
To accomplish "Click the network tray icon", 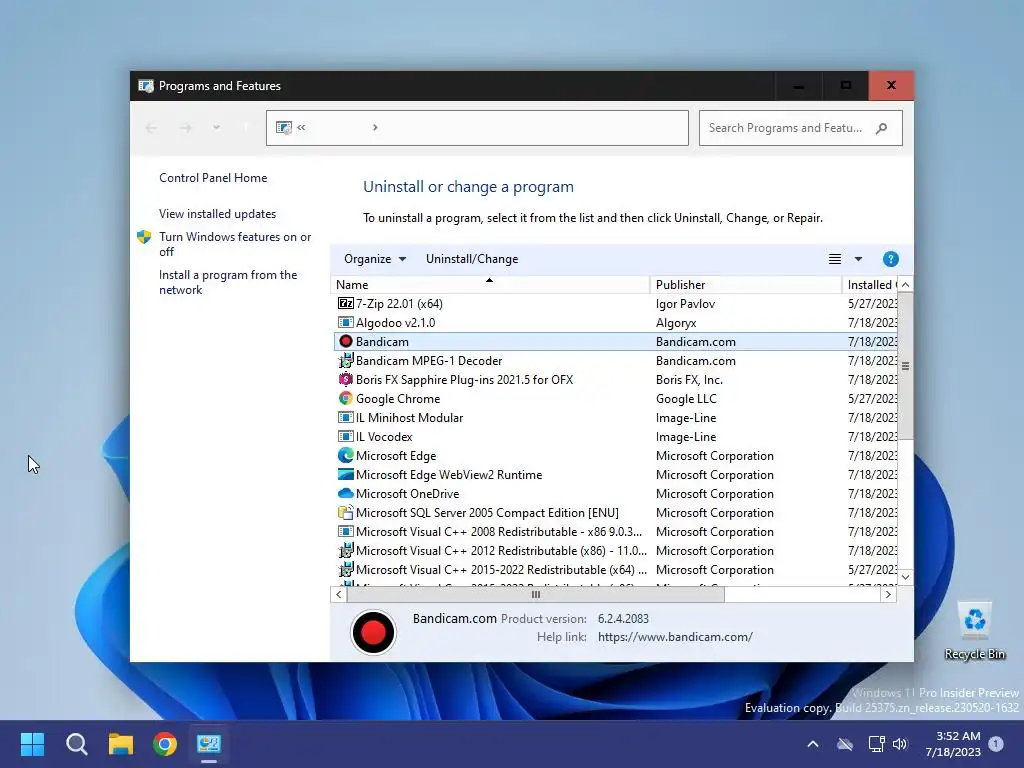I will point(876,744).
